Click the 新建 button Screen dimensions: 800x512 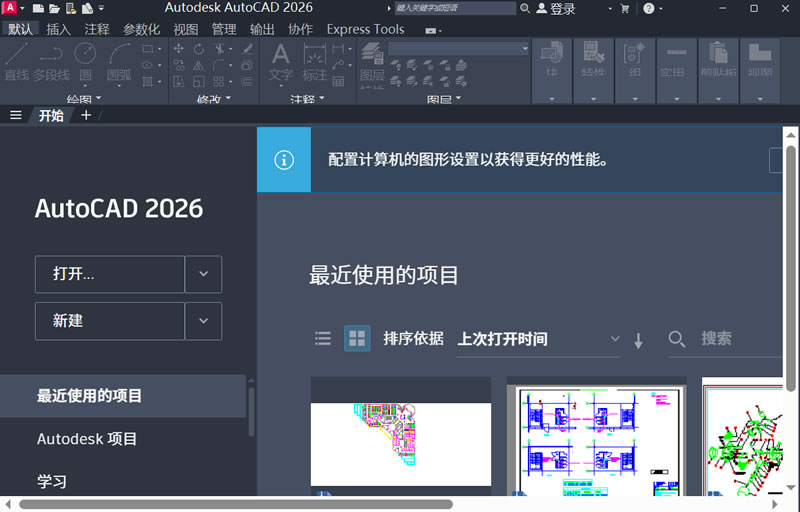110,321
